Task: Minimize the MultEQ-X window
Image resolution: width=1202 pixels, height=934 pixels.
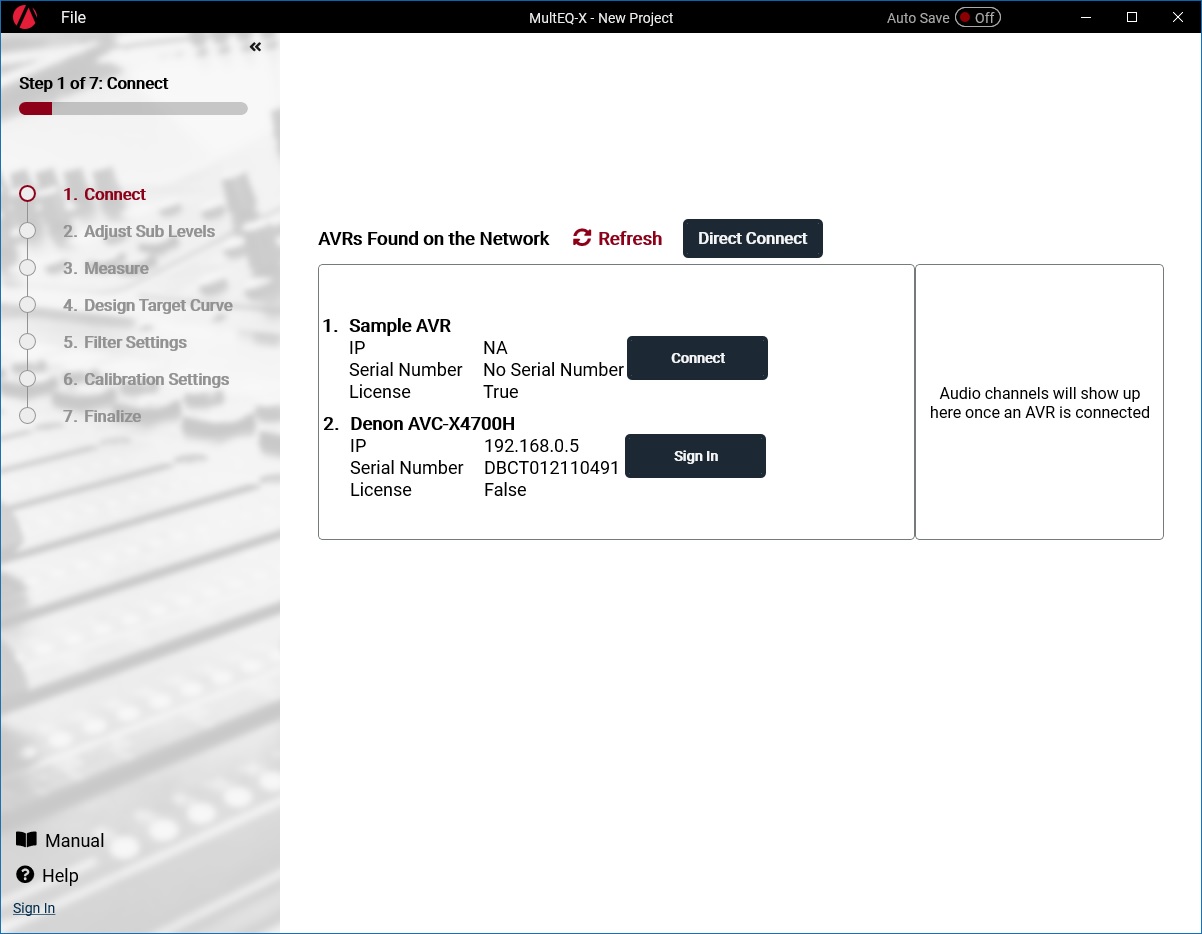Action: point(1086,17)
